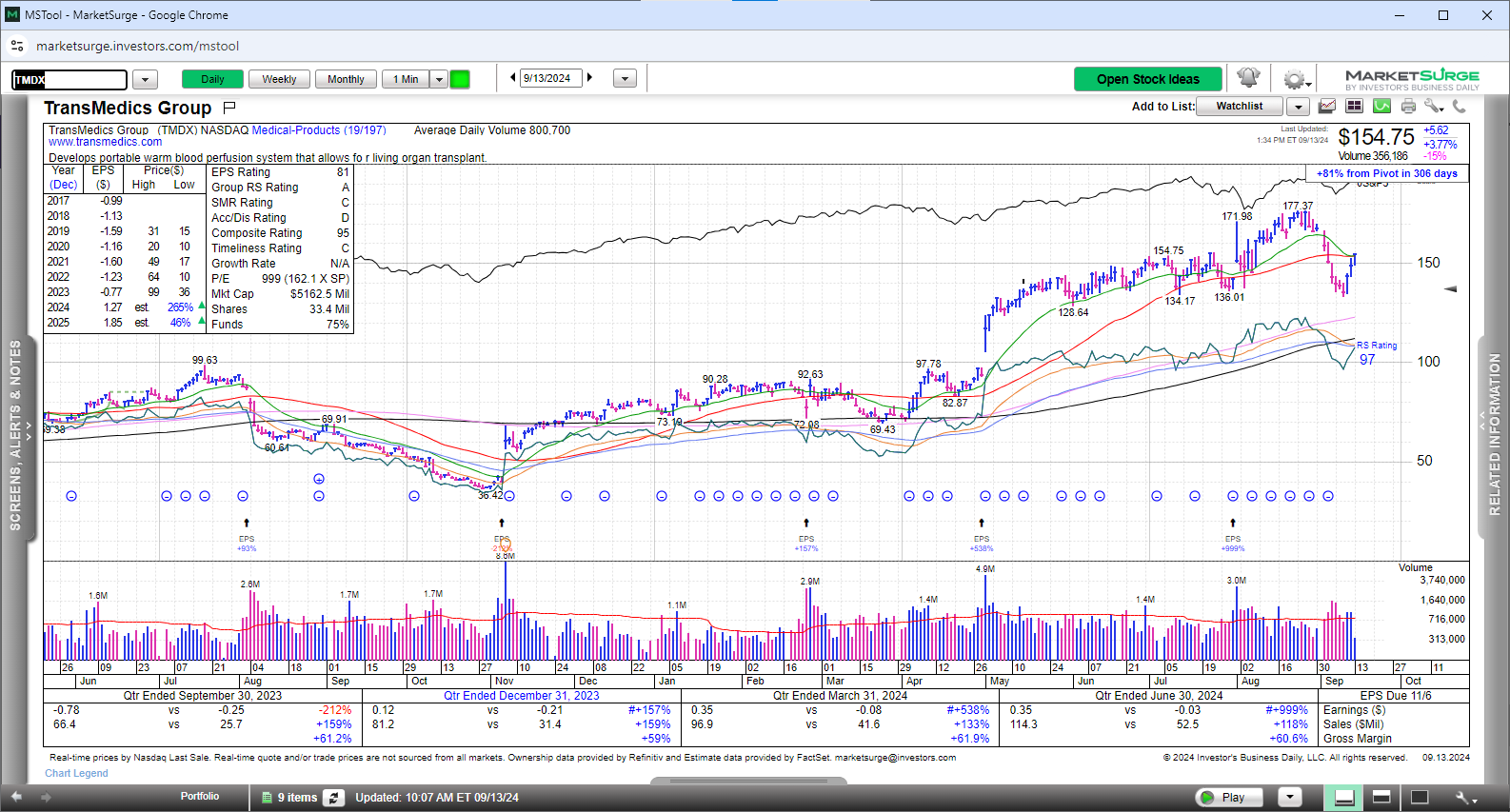Switch chart to 1 Min intraday
Viewport: 1510px width, 812px height.
coord(406,79)
